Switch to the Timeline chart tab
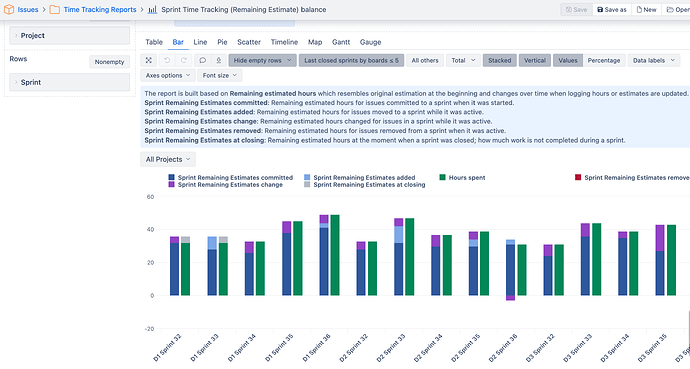 [284, 42]
